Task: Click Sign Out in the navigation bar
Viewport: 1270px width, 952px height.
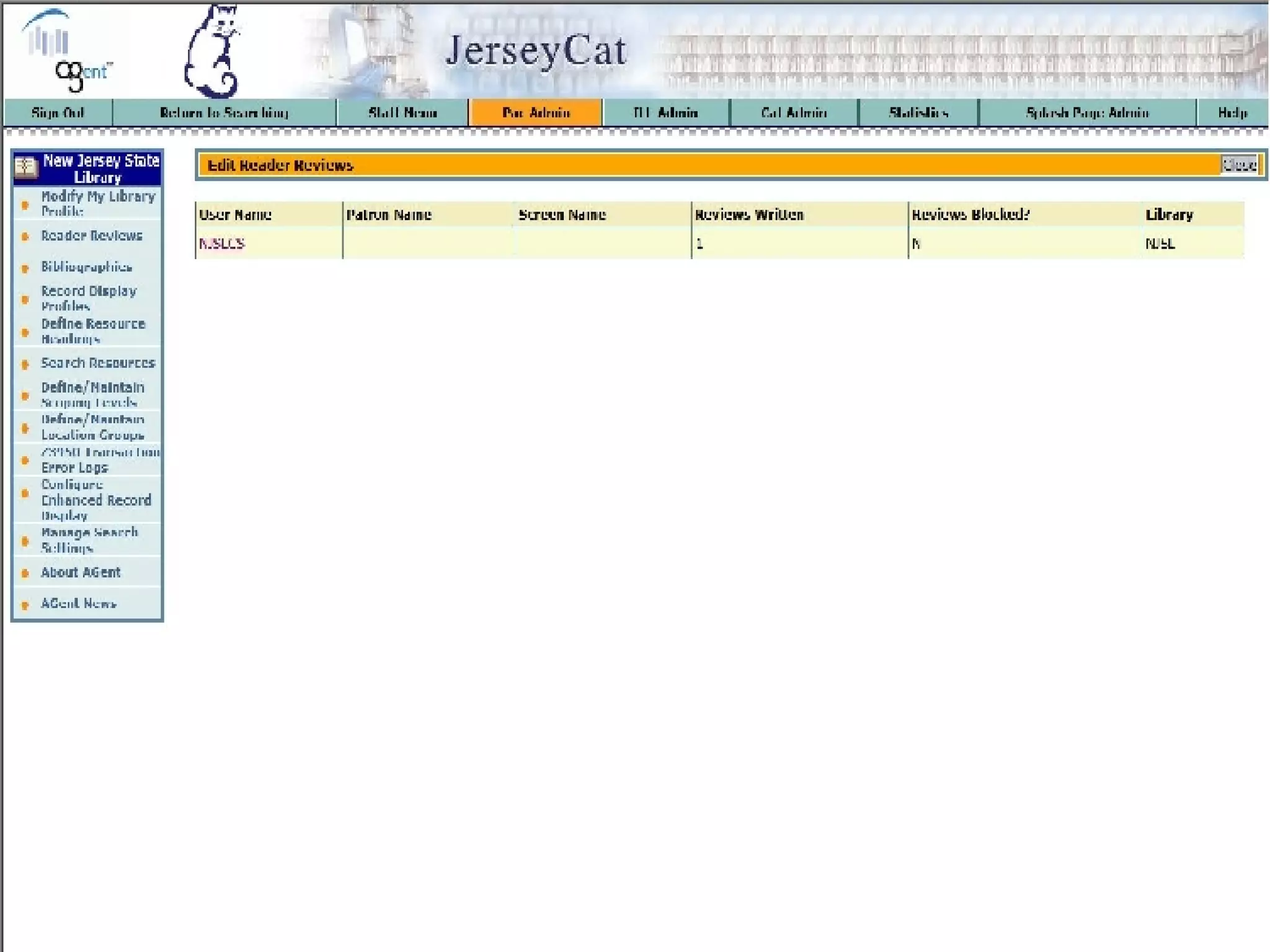Action: 58,113
